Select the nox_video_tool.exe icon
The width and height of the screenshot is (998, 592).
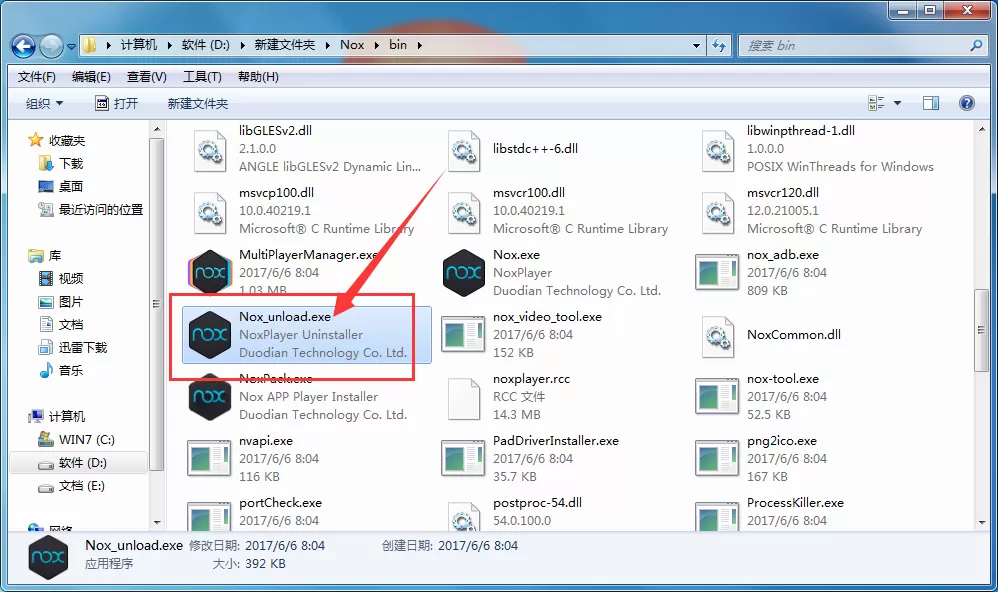click(463, 335)
